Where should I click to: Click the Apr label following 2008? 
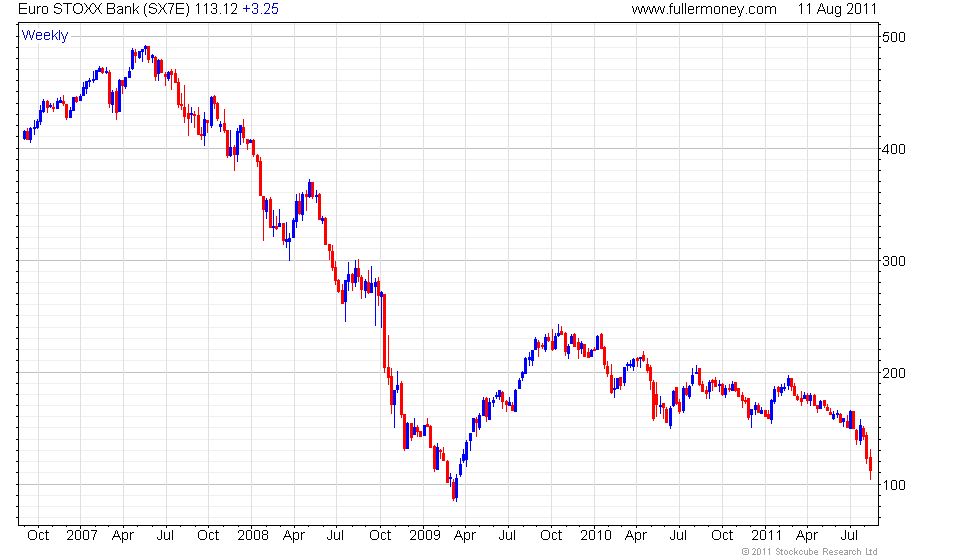294,536
